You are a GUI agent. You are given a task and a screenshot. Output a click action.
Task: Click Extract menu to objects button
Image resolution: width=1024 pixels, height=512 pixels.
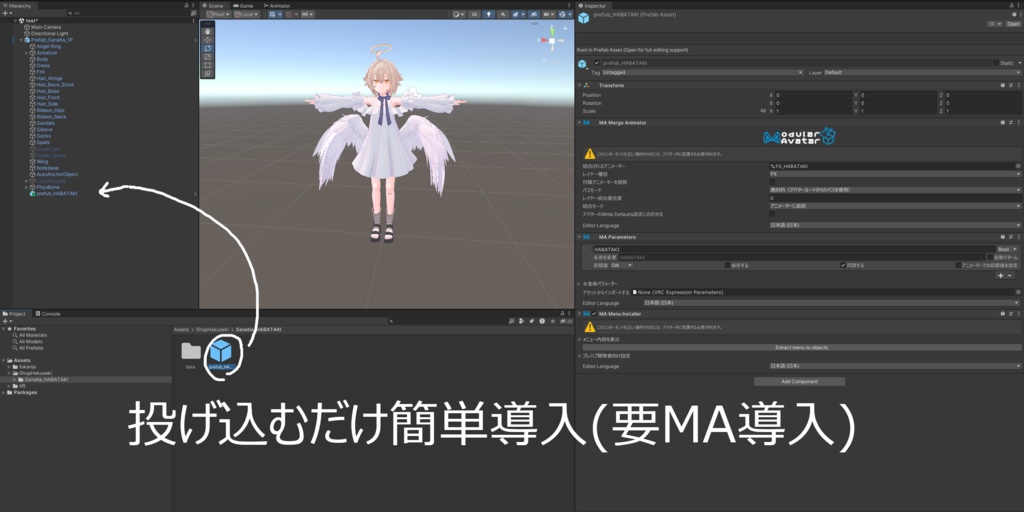point(801,347)
